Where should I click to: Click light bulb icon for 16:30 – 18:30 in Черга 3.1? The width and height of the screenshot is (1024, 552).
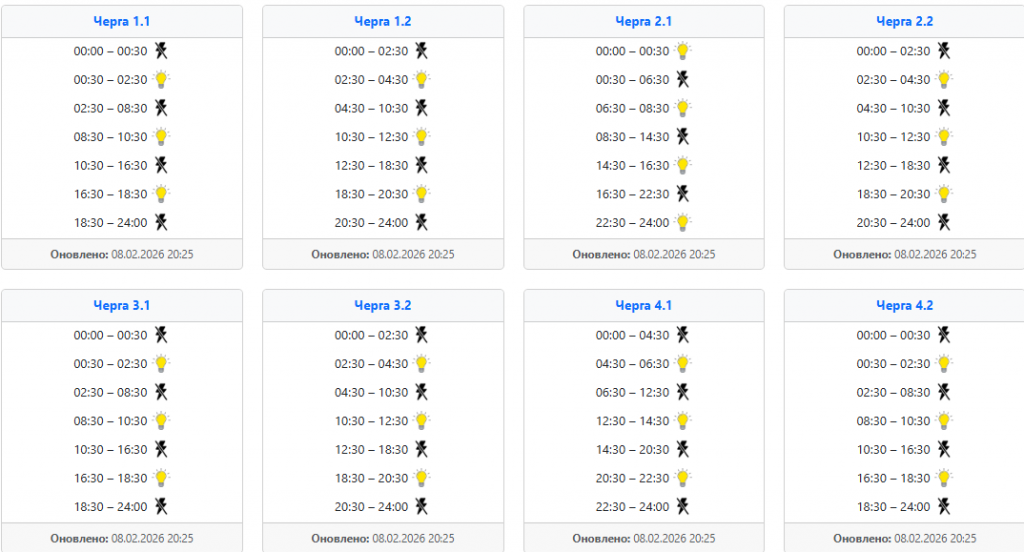(161, 478)
